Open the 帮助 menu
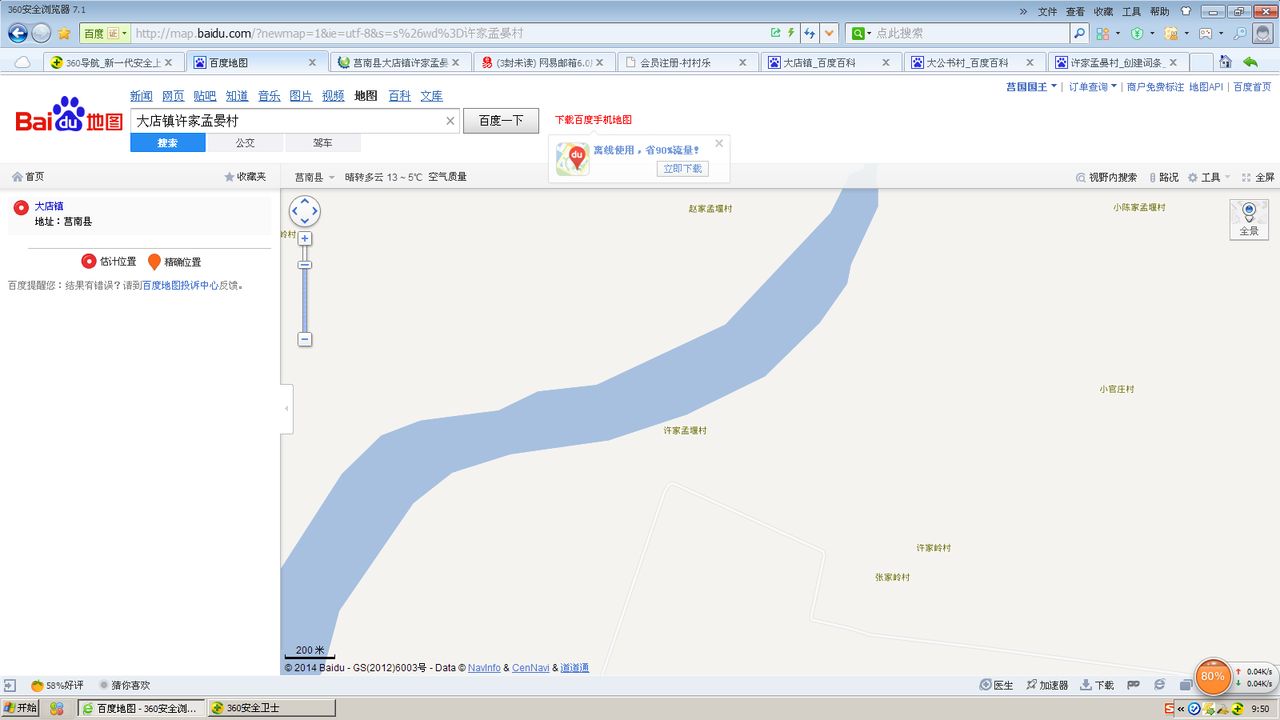Viewport: 1280px width, 720px height. point(1159,11)
